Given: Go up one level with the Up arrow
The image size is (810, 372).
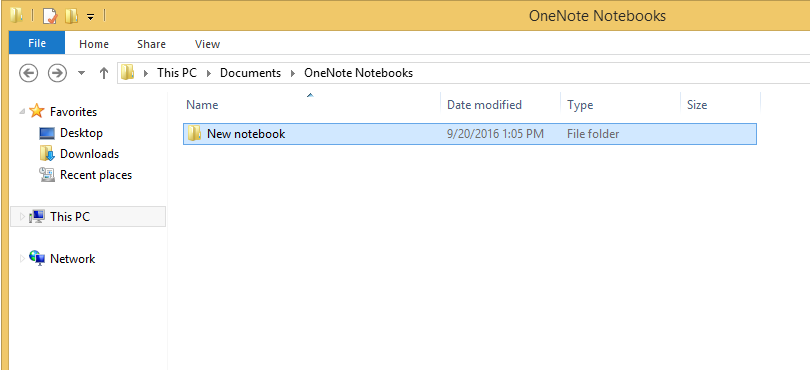Looking at the screenshot, I should point(104,73).
